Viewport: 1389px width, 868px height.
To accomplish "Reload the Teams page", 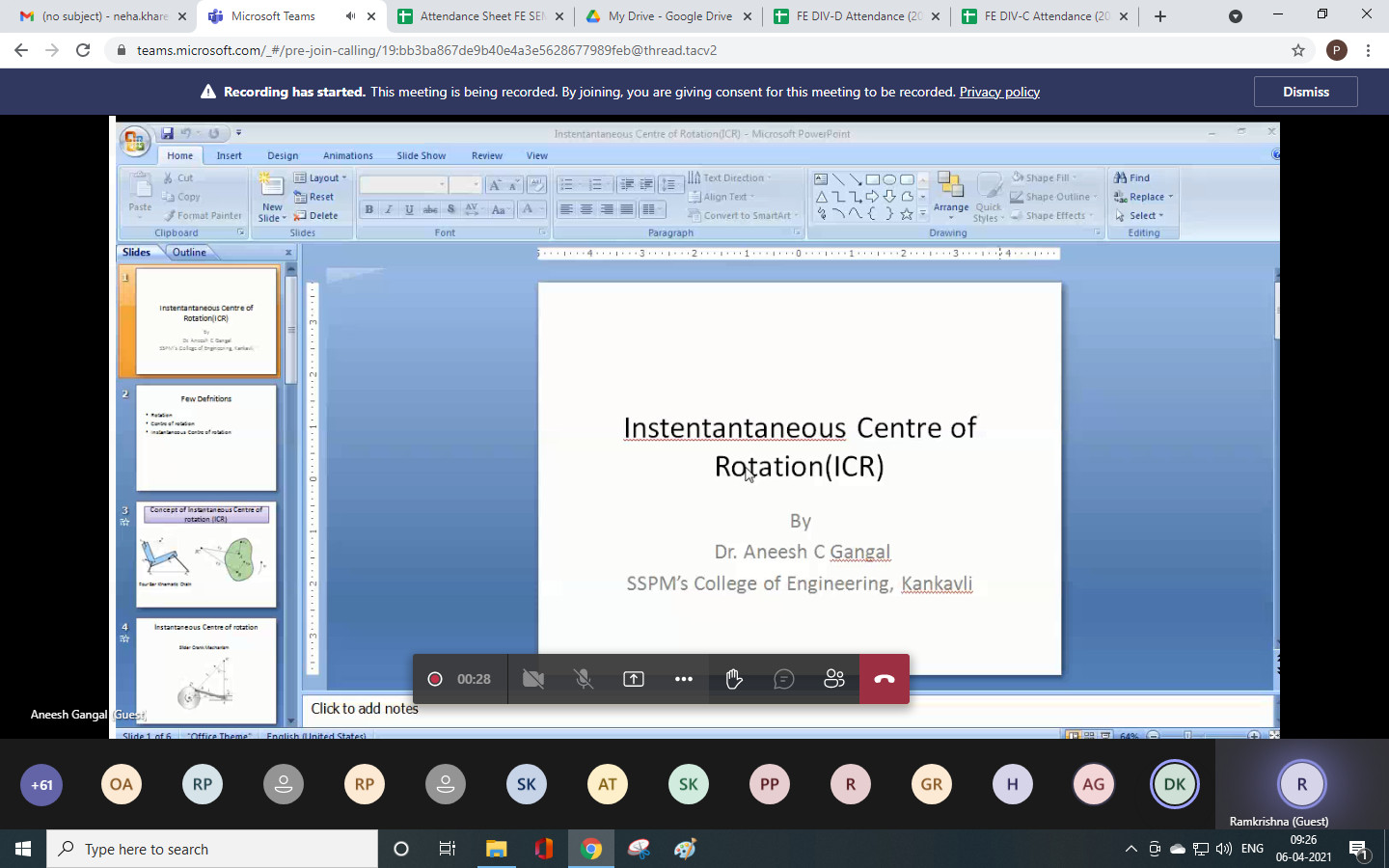I will 83,50.
